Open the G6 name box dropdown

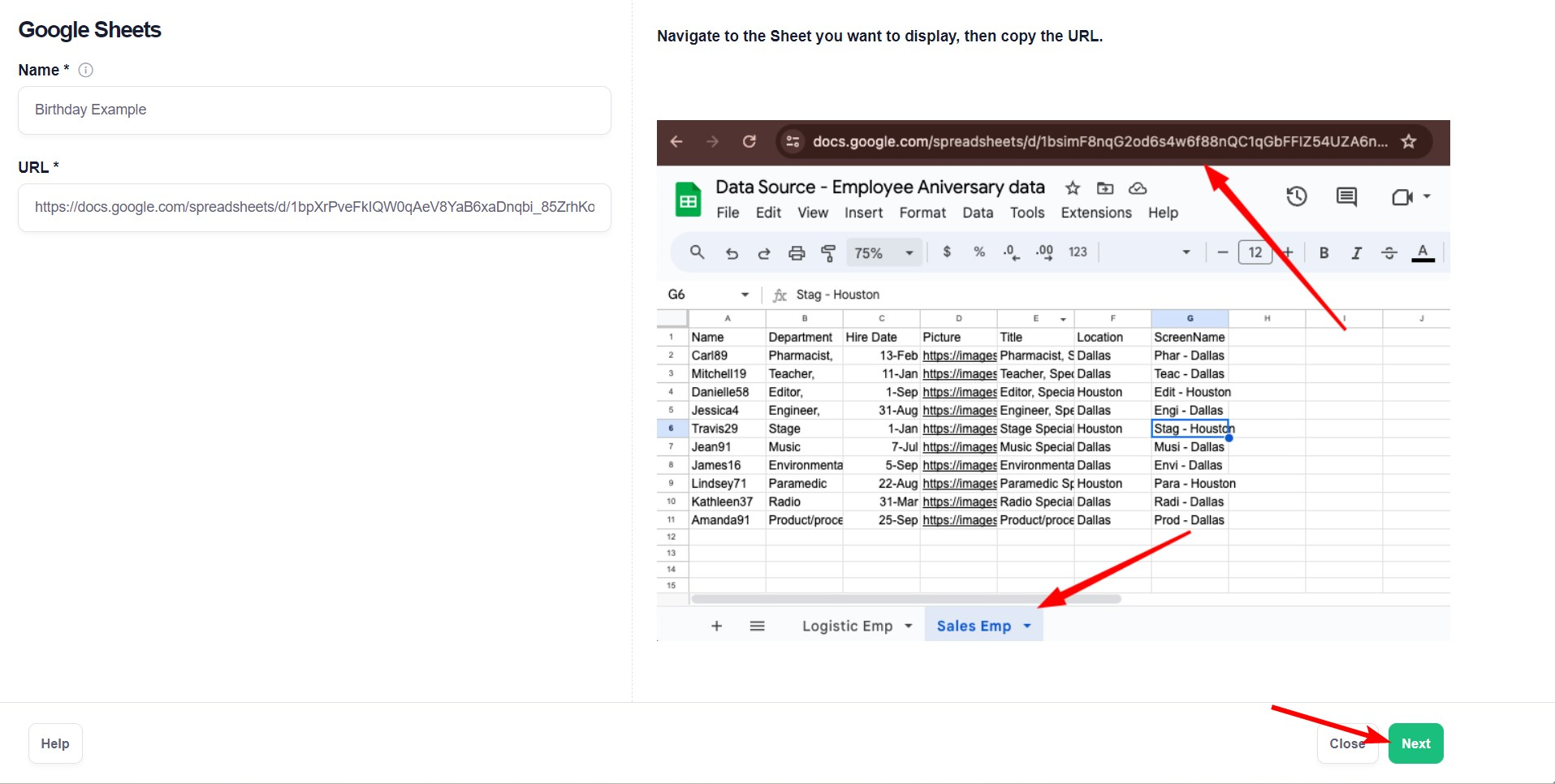tap(745, 295)
